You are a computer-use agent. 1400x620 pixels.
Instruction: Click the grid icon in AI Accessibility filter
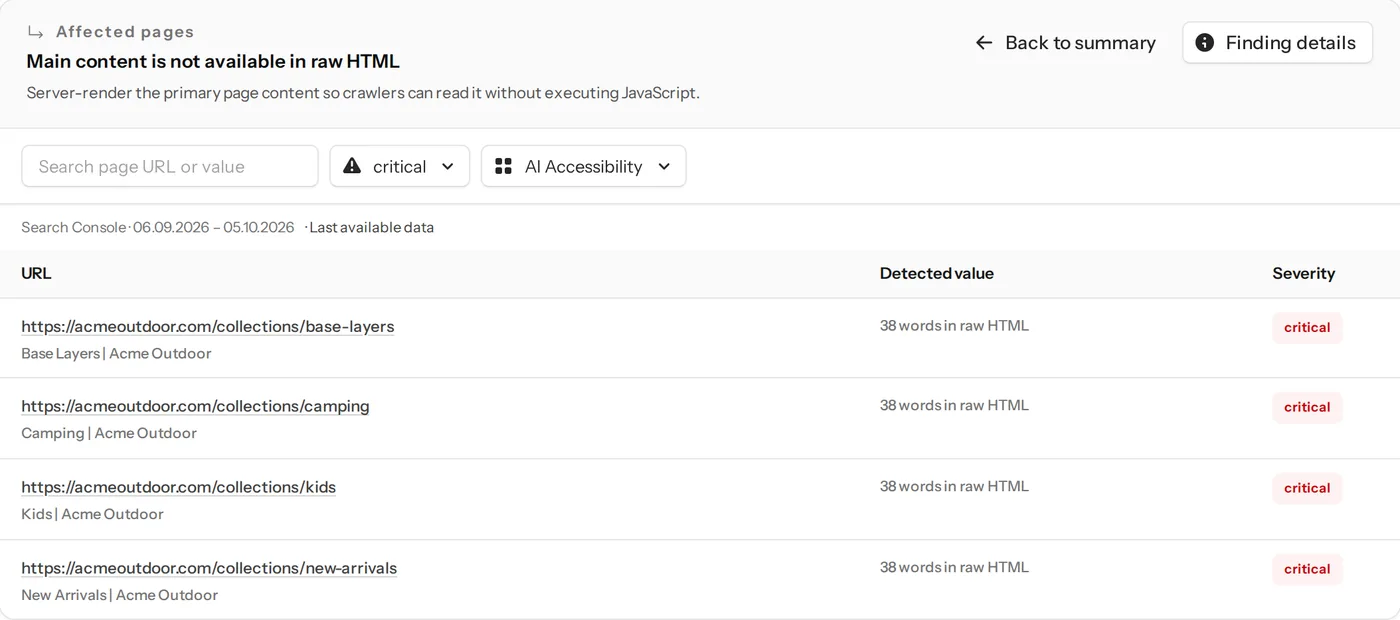click(503, 166)
